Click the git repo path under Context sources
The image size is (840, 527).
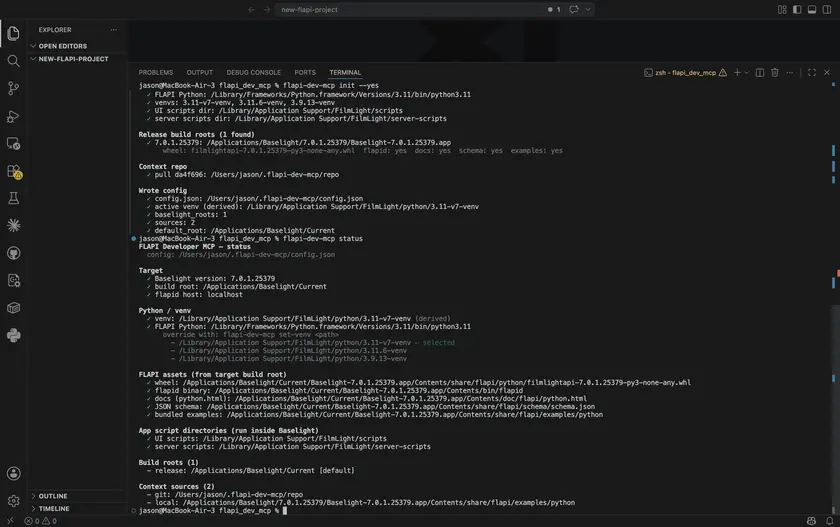[x=238, y=495]
